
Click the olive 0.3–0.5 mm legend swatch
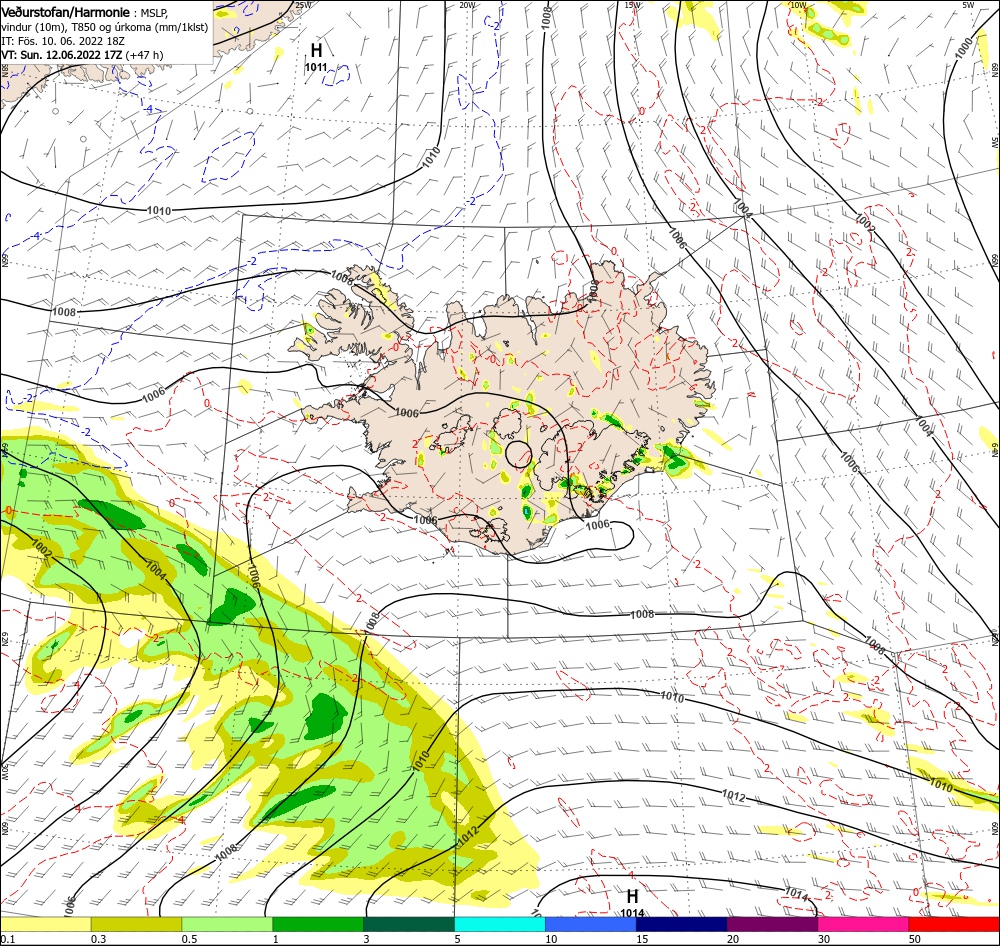136,924
